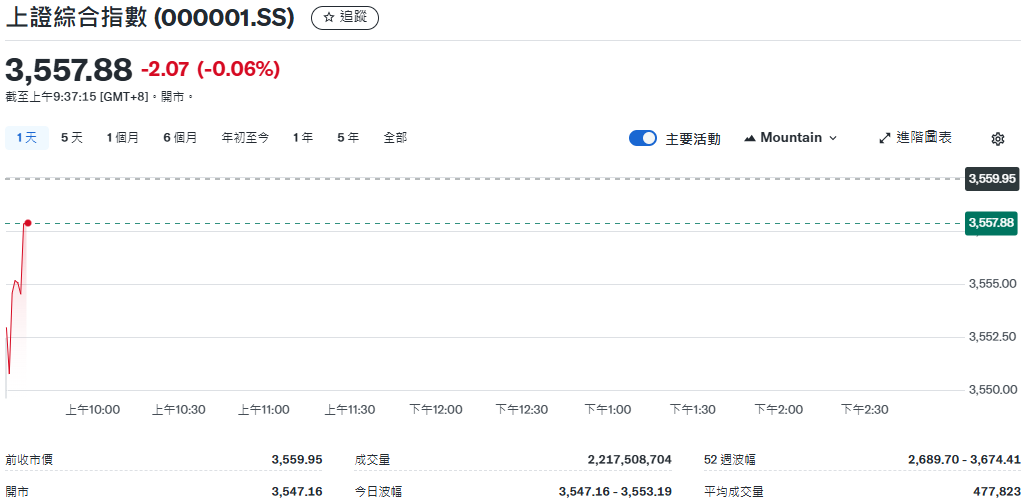Click the 3,555.00 price axis label

[x=992, y=284]
